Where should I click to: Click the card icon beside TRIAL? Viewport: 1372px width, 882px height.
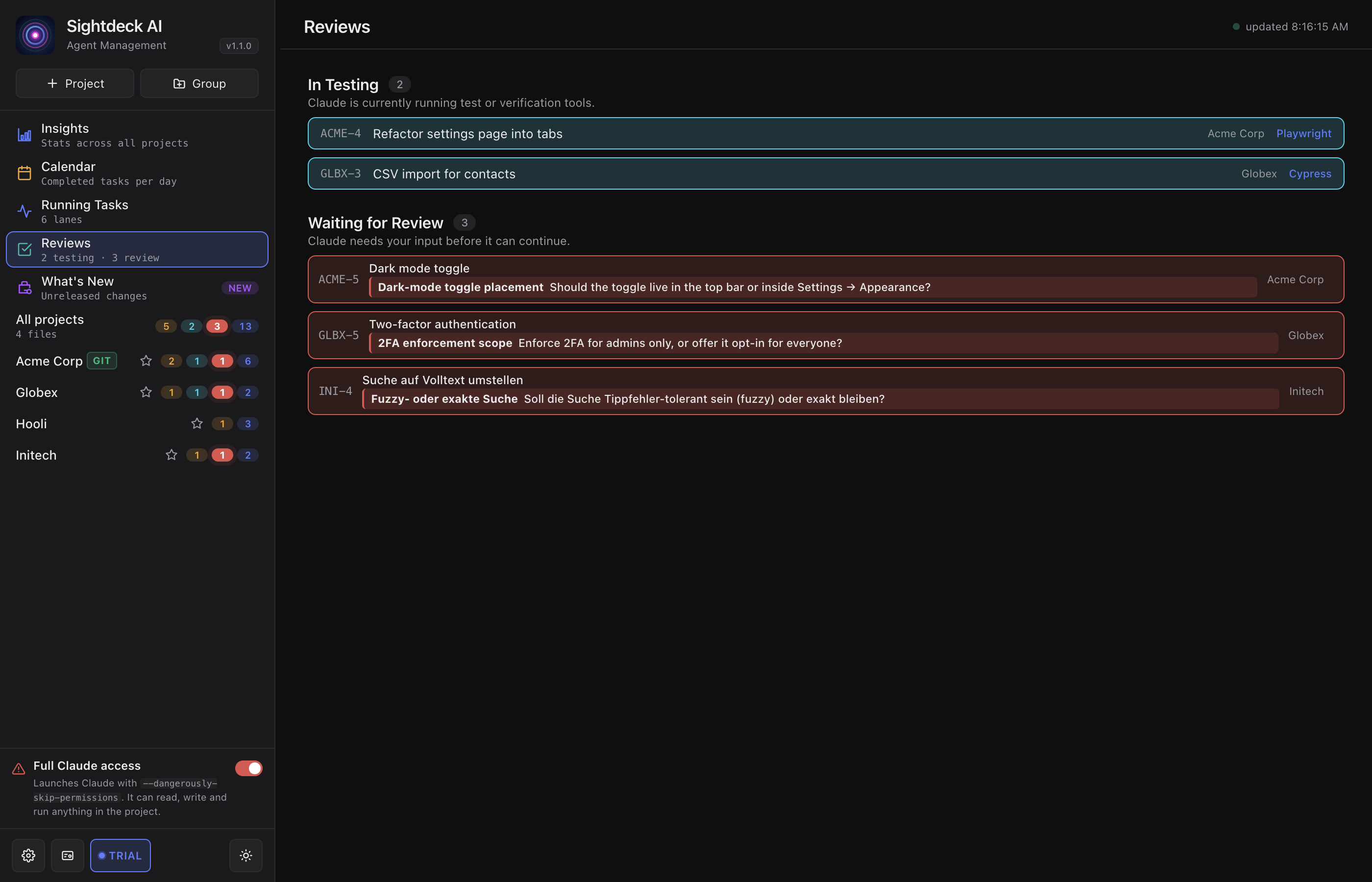pos(67,856)
